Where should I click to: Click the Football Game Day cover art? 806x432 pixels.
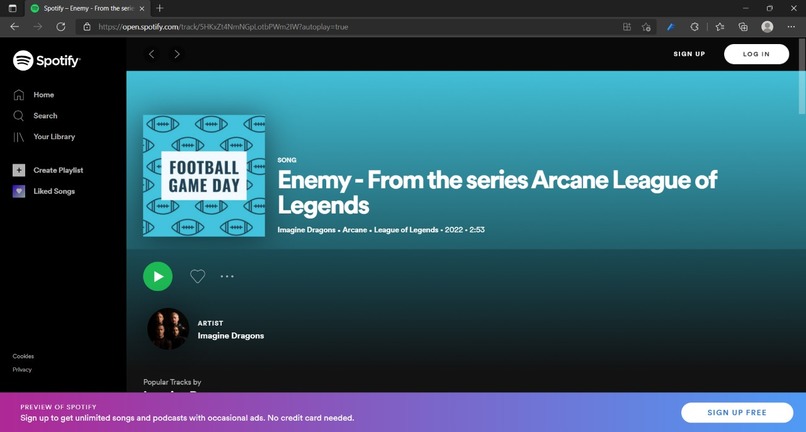coord(204,176)
